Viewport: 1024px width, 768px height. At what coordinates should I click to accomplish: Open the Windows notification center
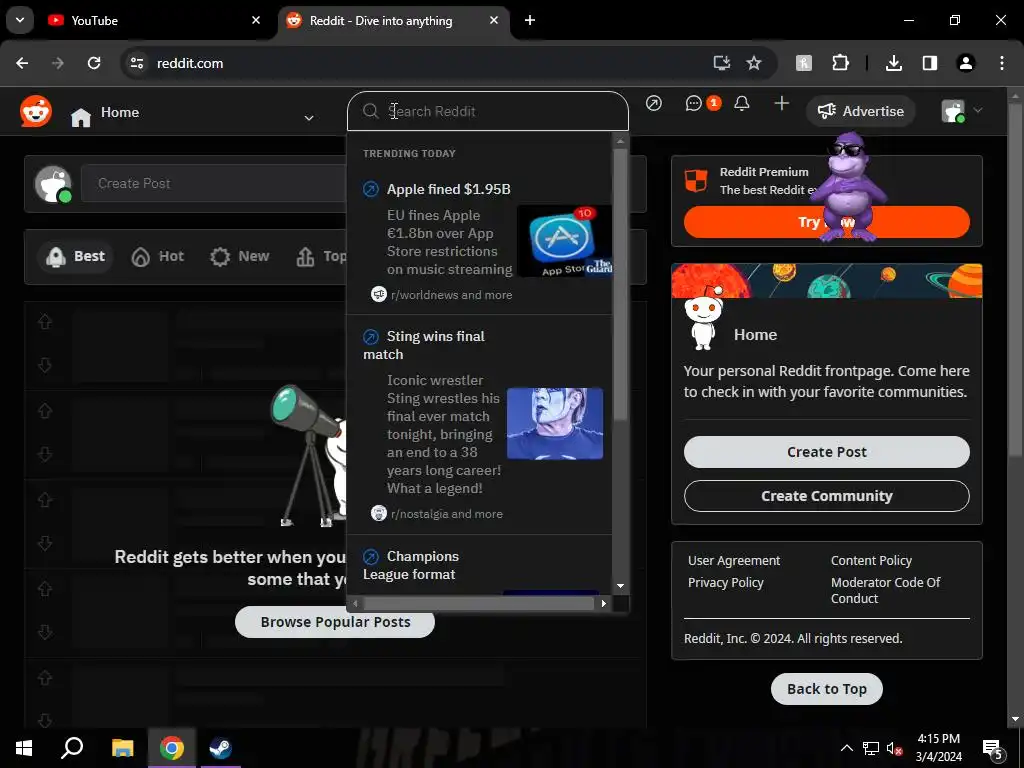pos(993,749)
